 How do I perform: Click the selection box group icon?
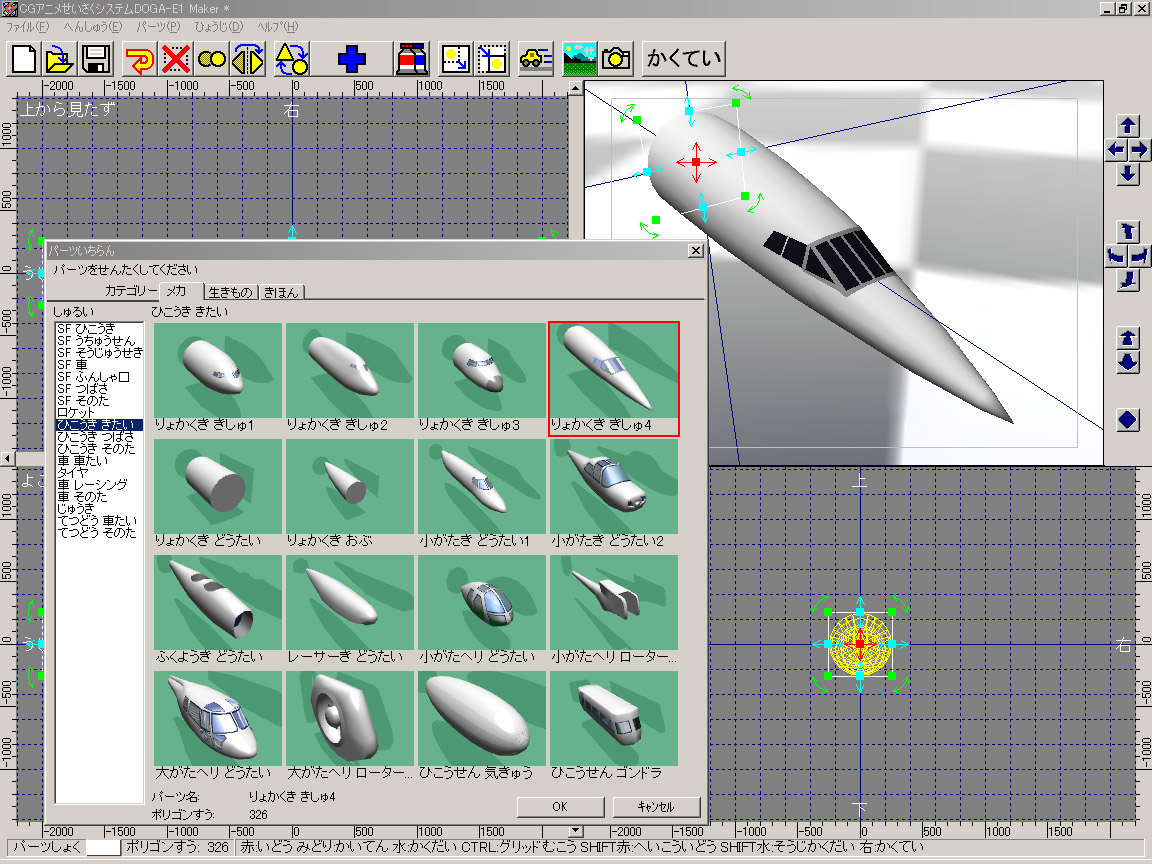point(456,59)
